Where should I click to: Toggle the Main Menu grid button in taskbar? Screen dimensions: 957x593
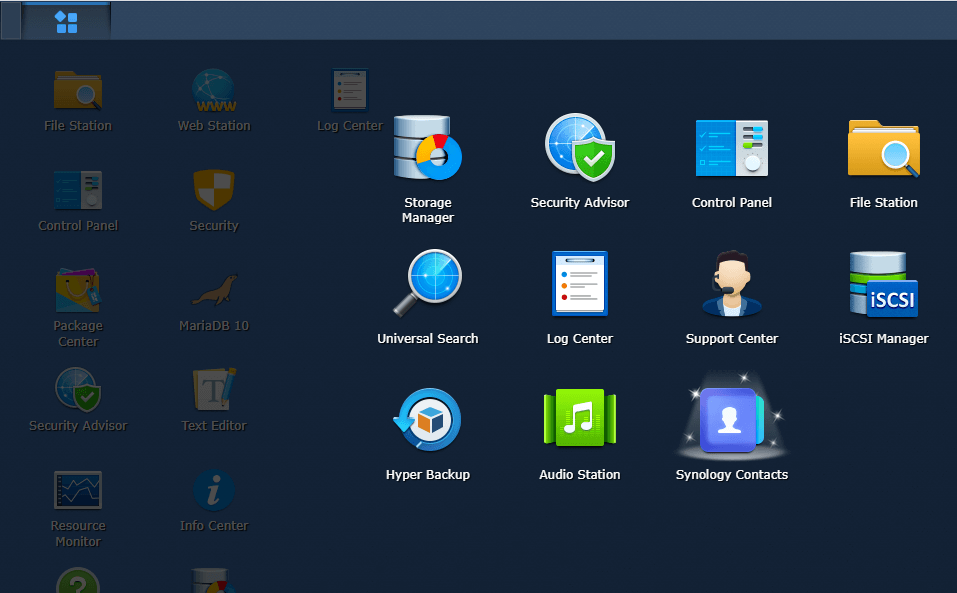point(66,22)
